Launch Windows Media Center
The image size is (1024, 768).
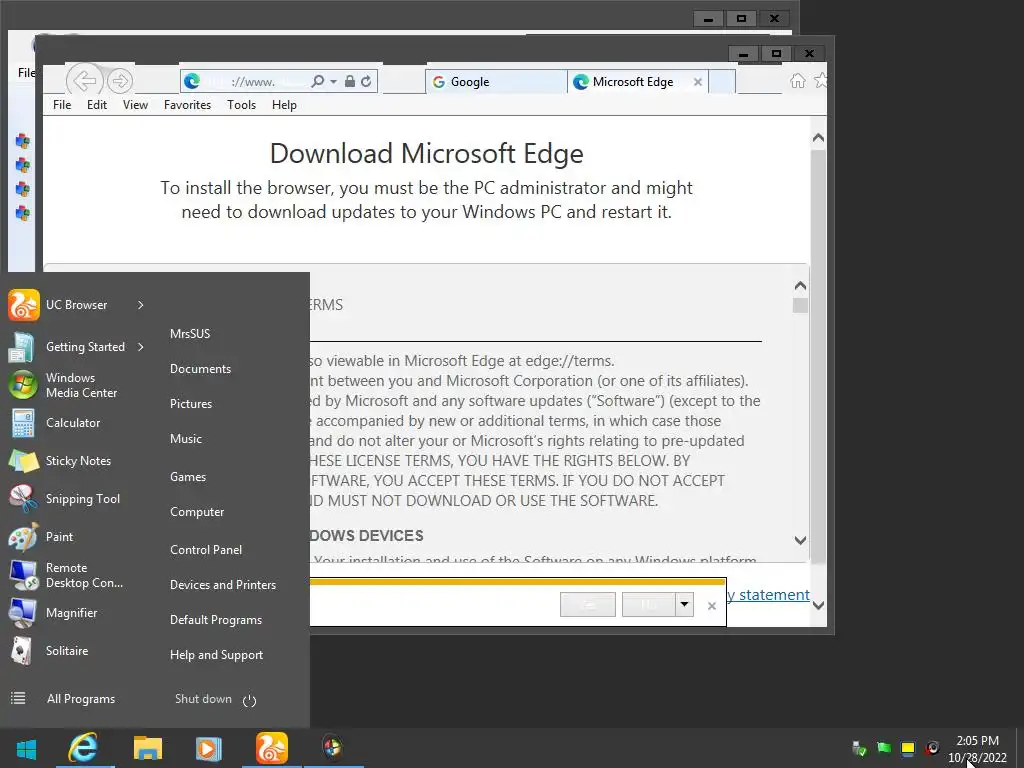[76, 385]
